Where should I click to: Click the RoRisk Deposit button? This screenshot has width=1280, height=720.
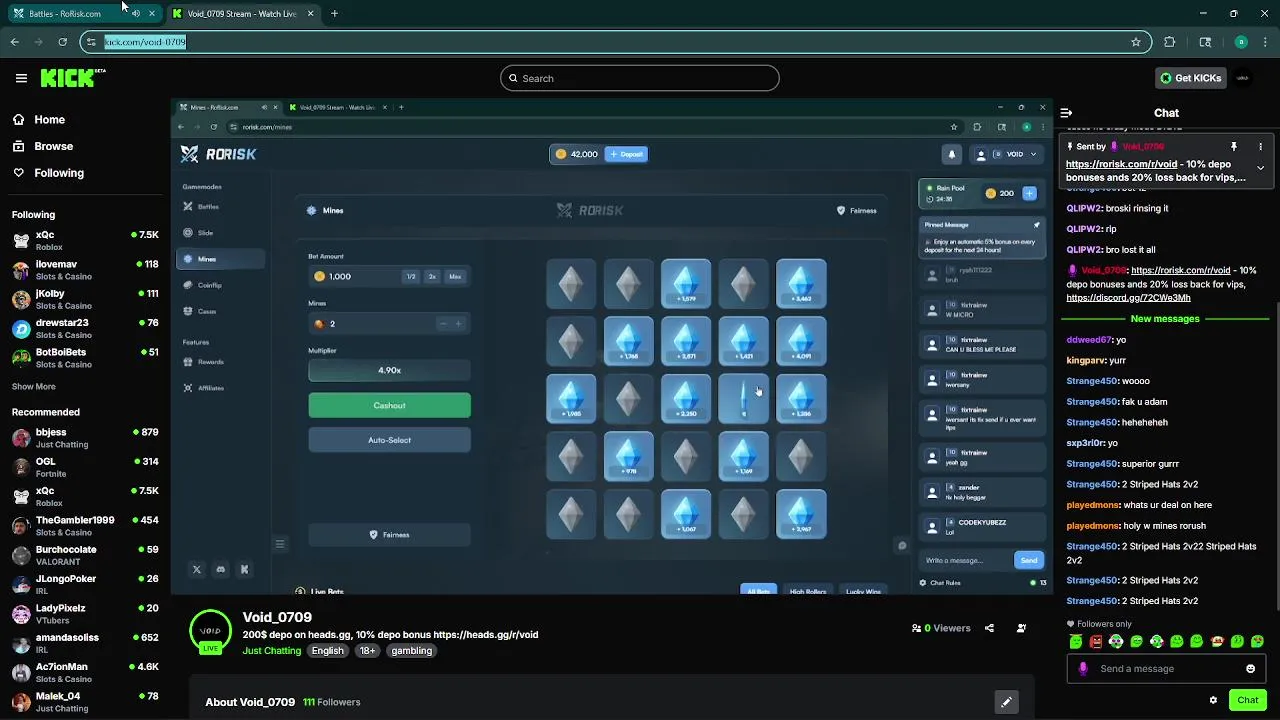(x=626, y=154)
